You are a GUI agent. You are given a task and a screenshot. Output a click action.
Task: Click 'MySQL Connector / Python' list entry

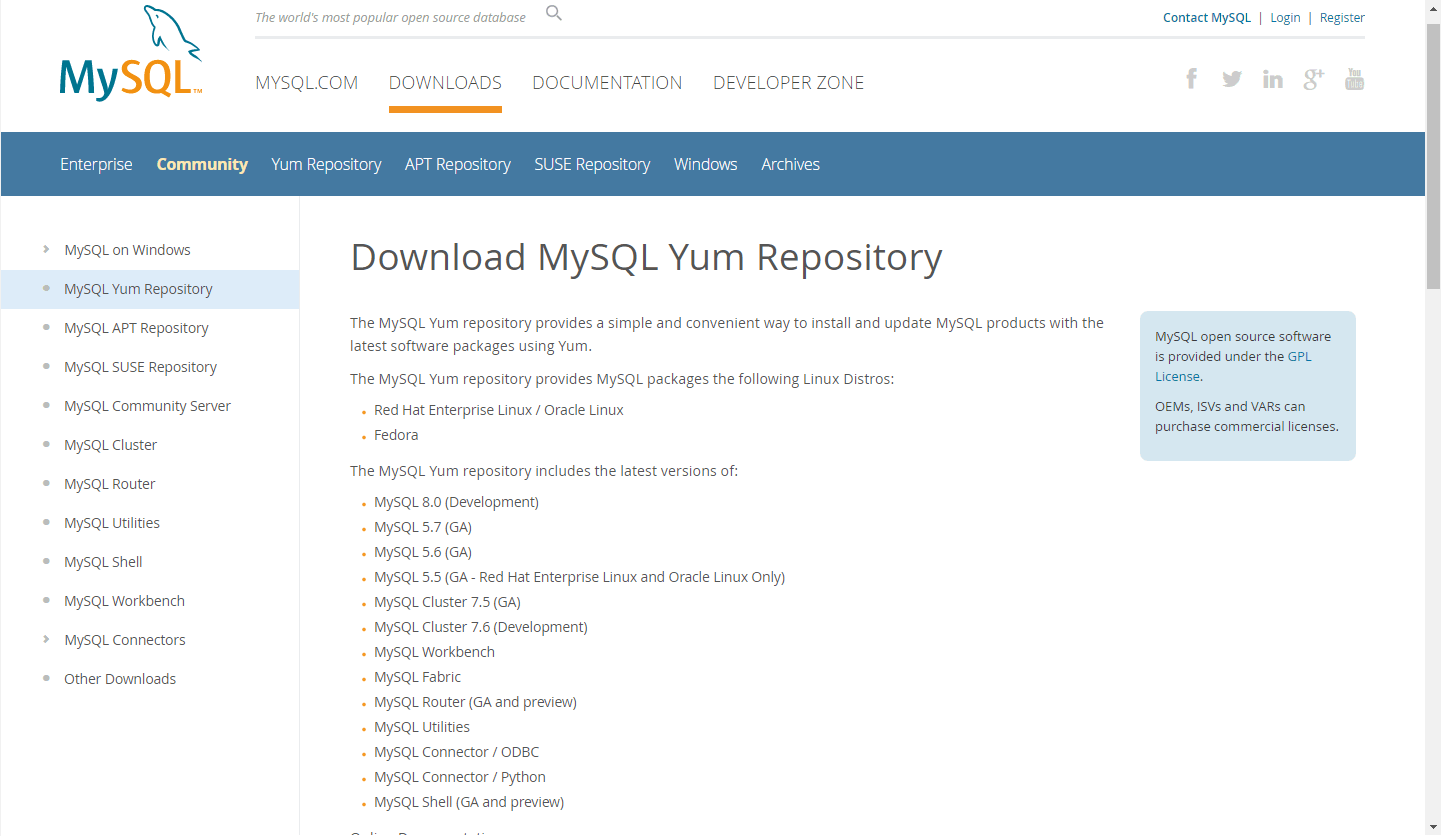pos(460,777)
